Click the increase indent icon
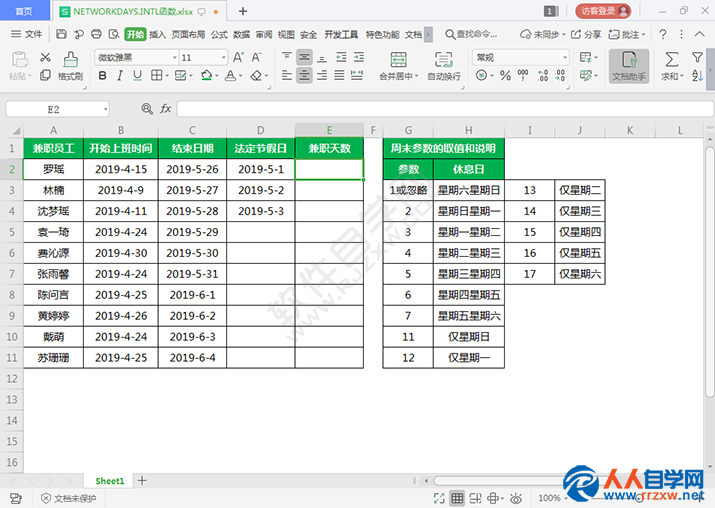This screenshot has width=715, height=508. click(x=359, y=57)
